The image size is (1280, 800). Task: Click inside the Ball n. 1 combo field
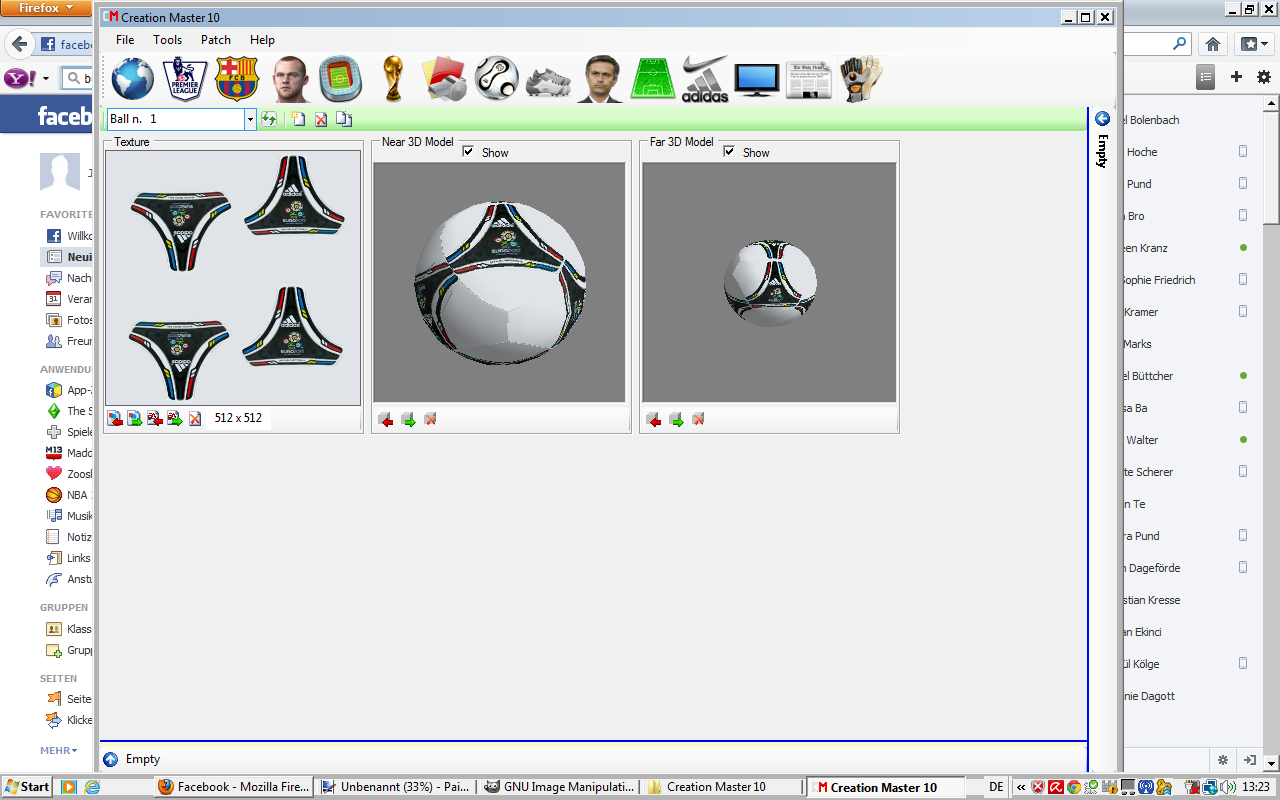click(176, 119)
